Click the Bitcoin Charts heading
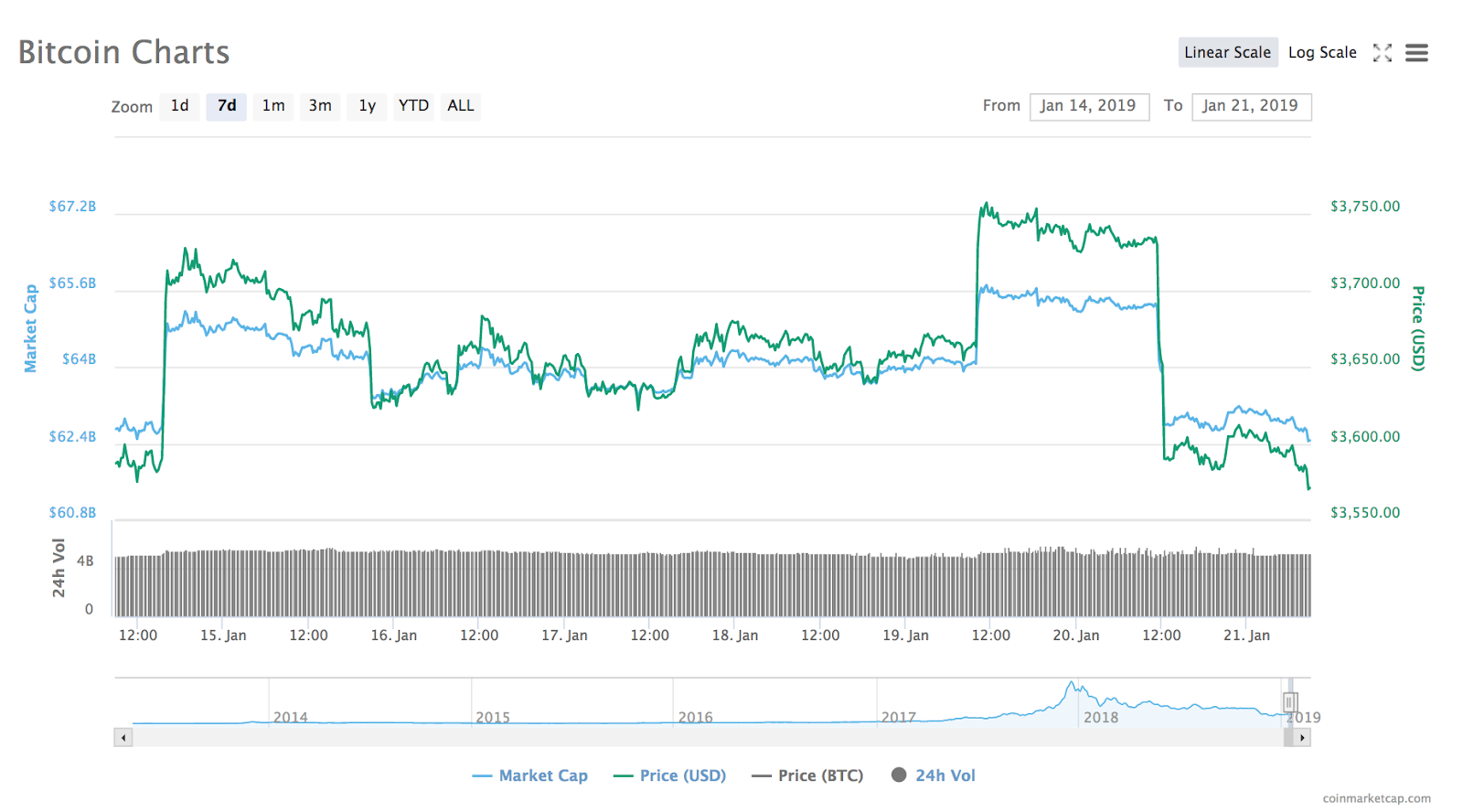This screenshot has height=812, width=1463. (x=124, y=52)
